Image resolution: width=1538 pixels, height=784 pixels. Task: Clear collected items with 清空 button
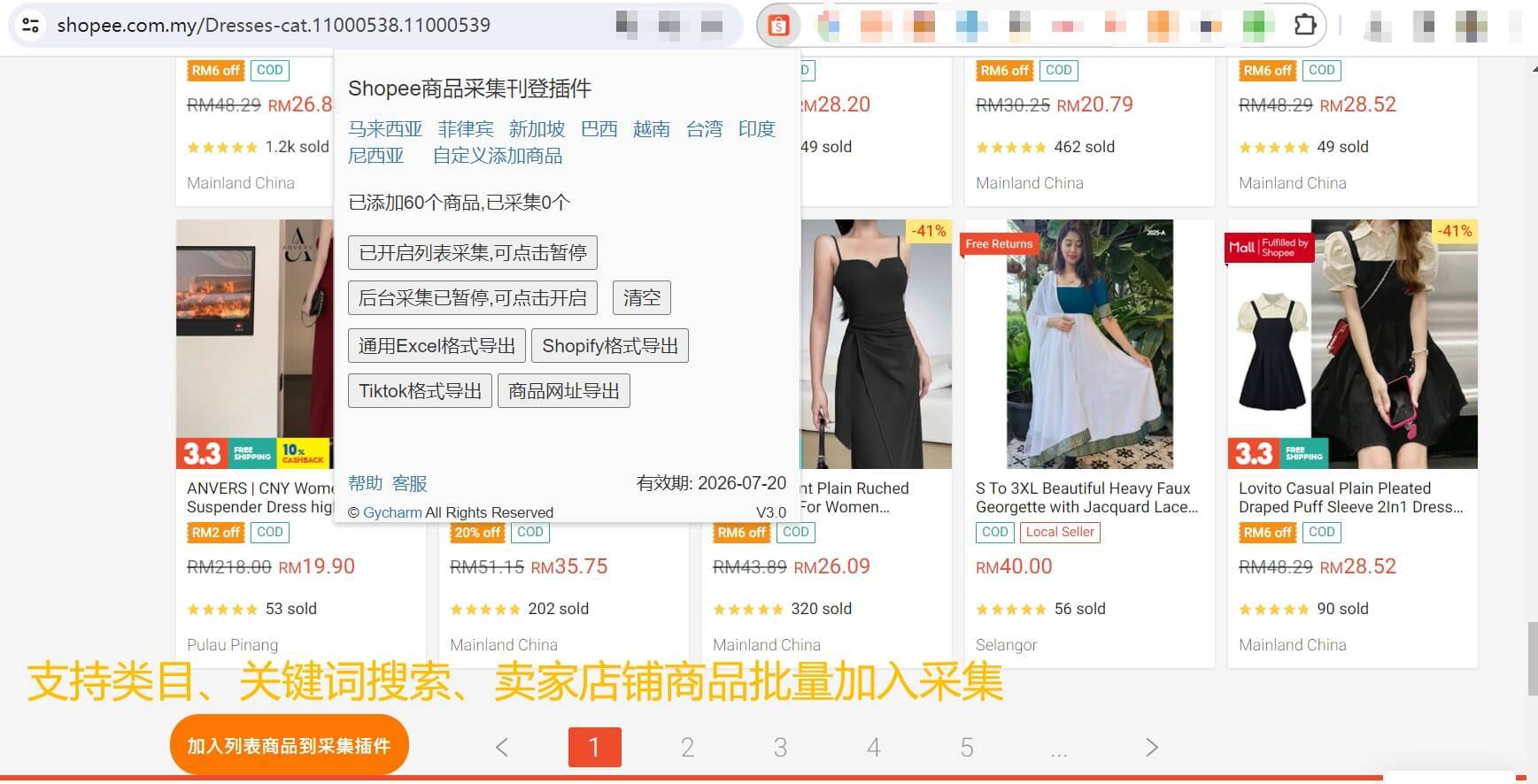642,297
